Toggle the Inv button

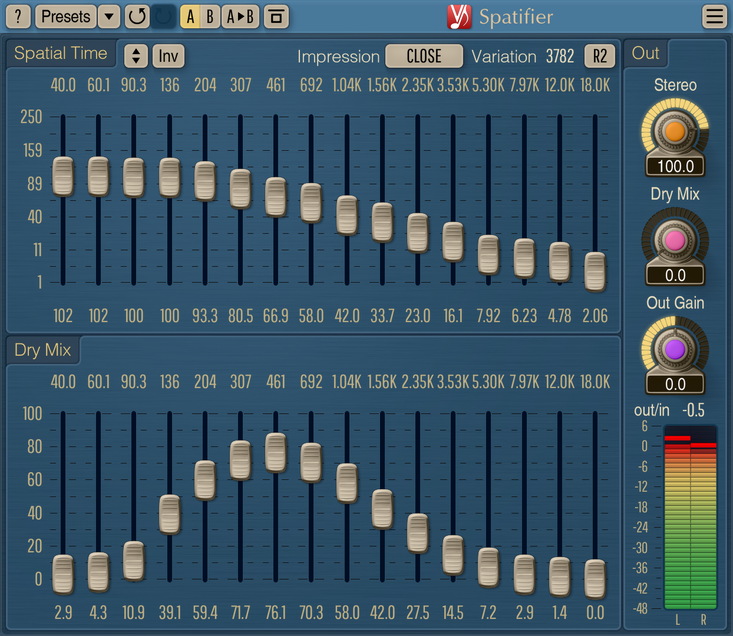coord(168,56)
